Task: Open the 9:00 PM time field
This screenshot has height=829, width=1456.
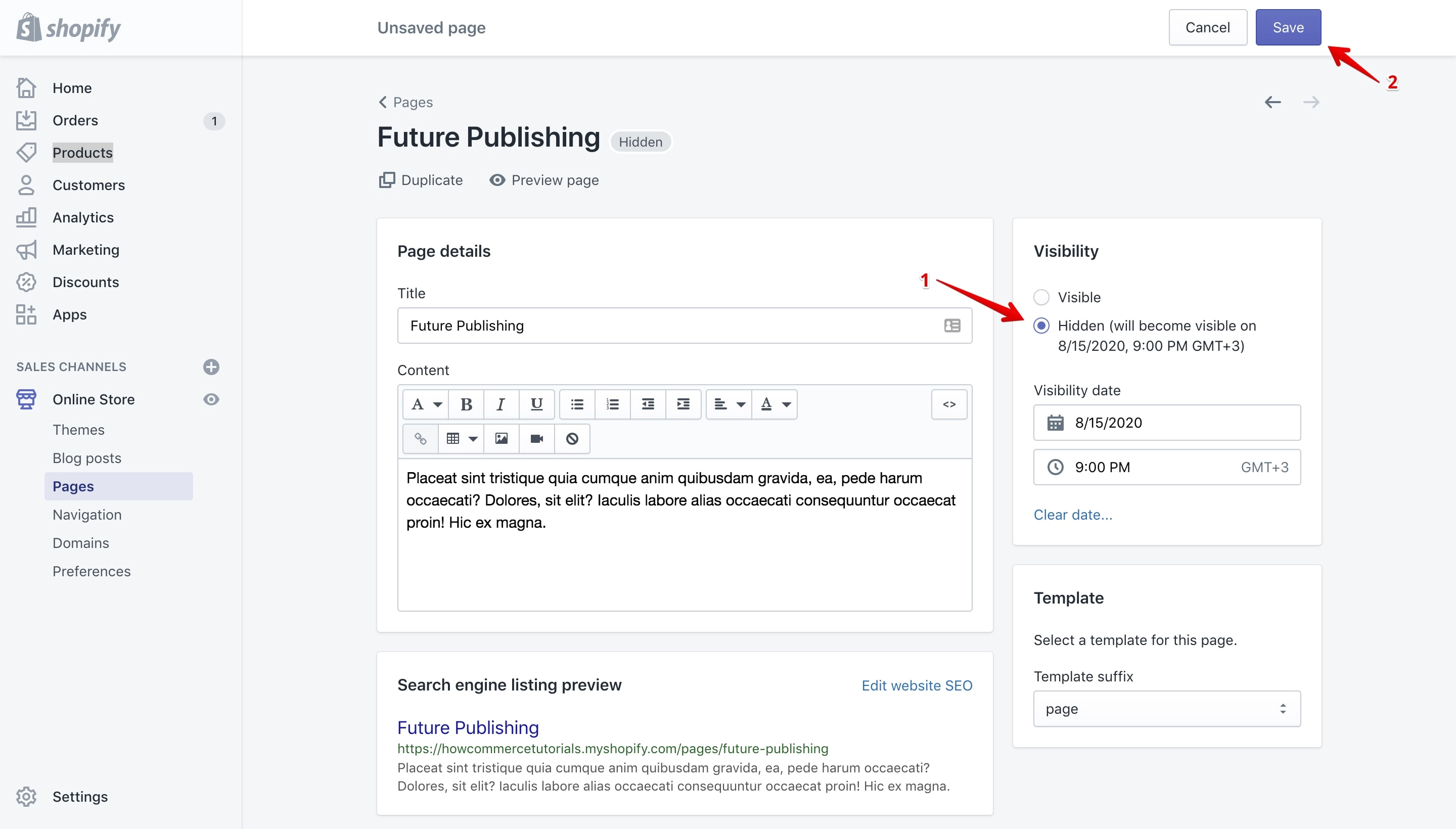Action: point(1167,467)
